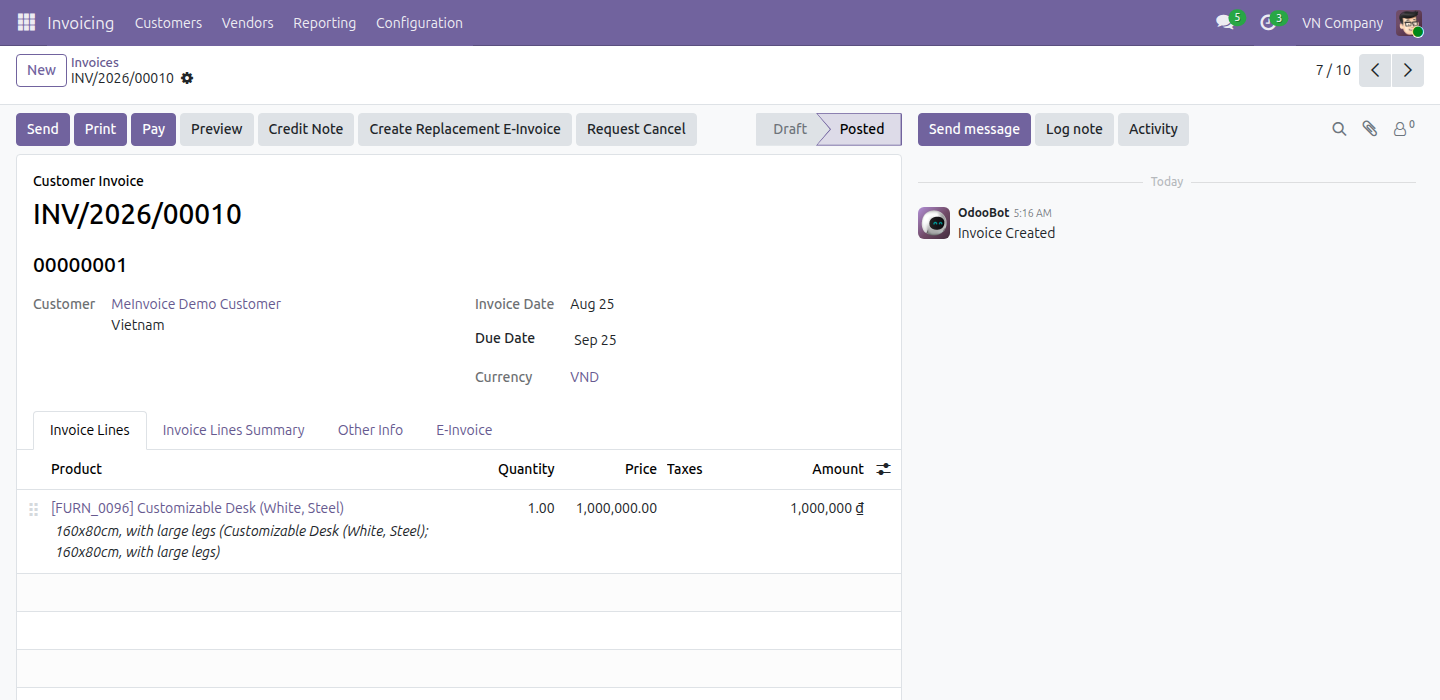Switch to the Invoice Lines Summary tab
This screenshot has height=700, width=1440.
coord(233,430)
